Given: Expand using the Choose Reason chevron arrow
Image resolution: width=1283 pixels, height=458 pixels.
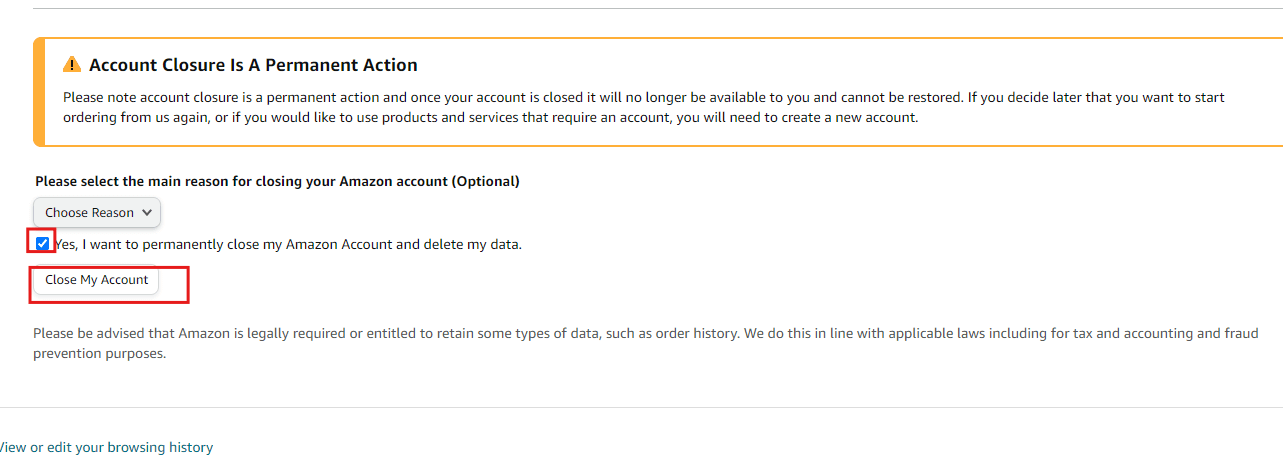Looking at the screenshot, I should (147, 212).
